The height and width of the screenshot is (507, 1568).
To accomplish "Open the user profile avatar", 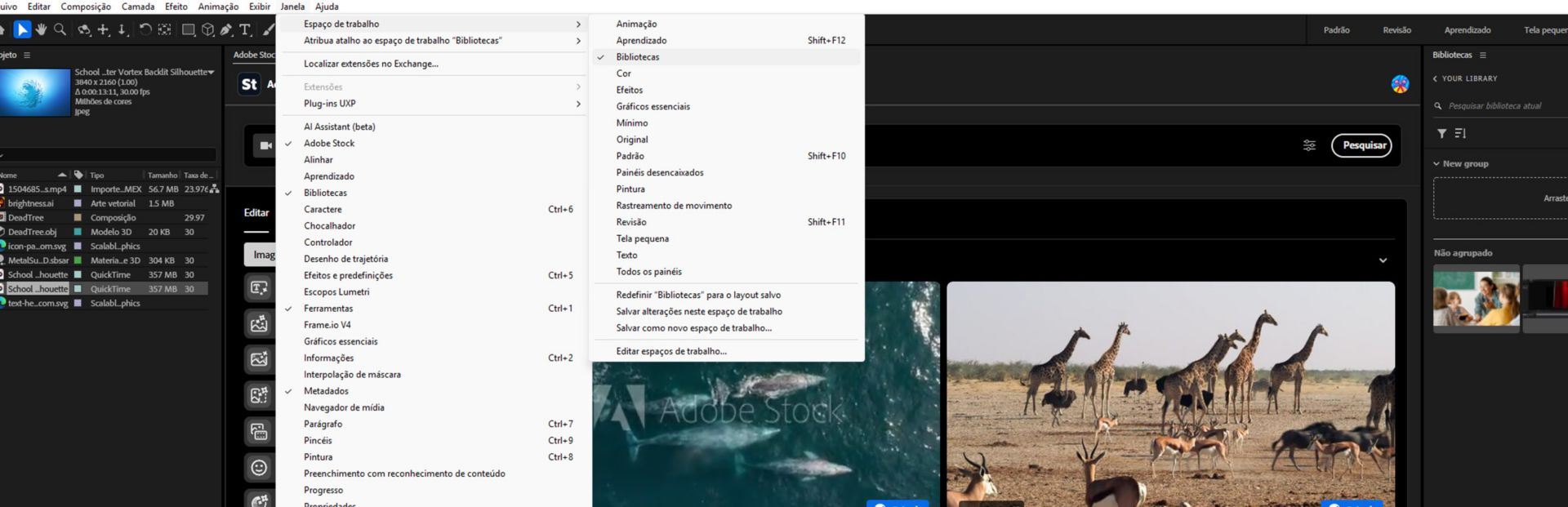I will [x=1400, y=83].
